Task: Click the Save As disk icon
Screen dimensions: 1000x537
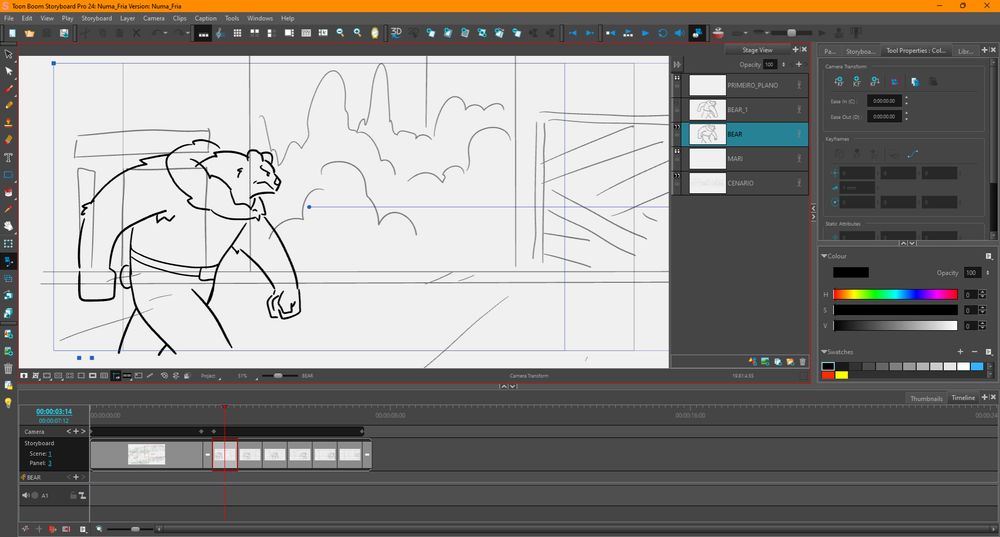Action: [x=64, y=33]
